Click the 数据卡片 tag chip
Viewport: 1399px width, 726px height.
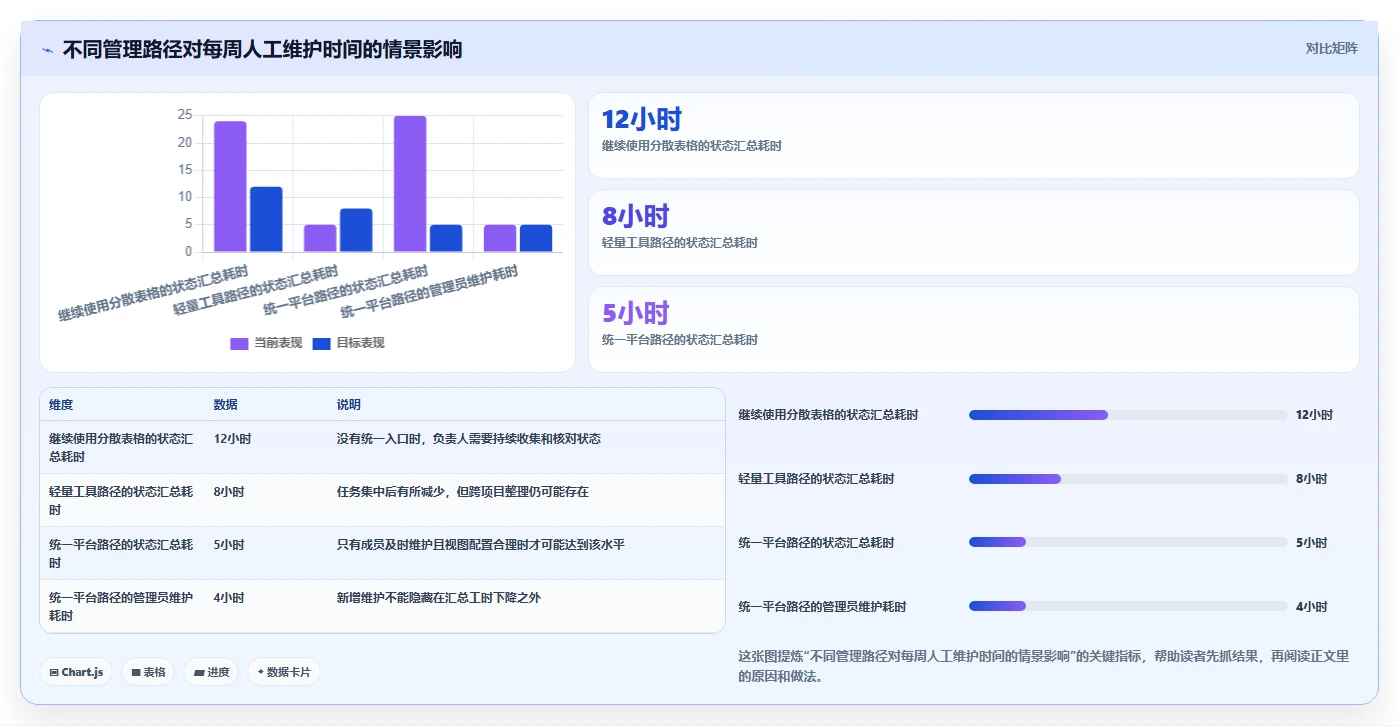[x=284, y=672]
